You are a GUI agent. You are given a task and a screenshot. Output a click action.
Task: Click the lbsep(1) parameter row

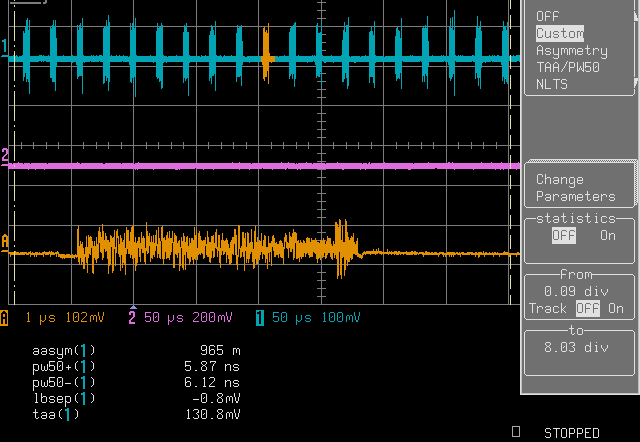(x=136, y=398)
